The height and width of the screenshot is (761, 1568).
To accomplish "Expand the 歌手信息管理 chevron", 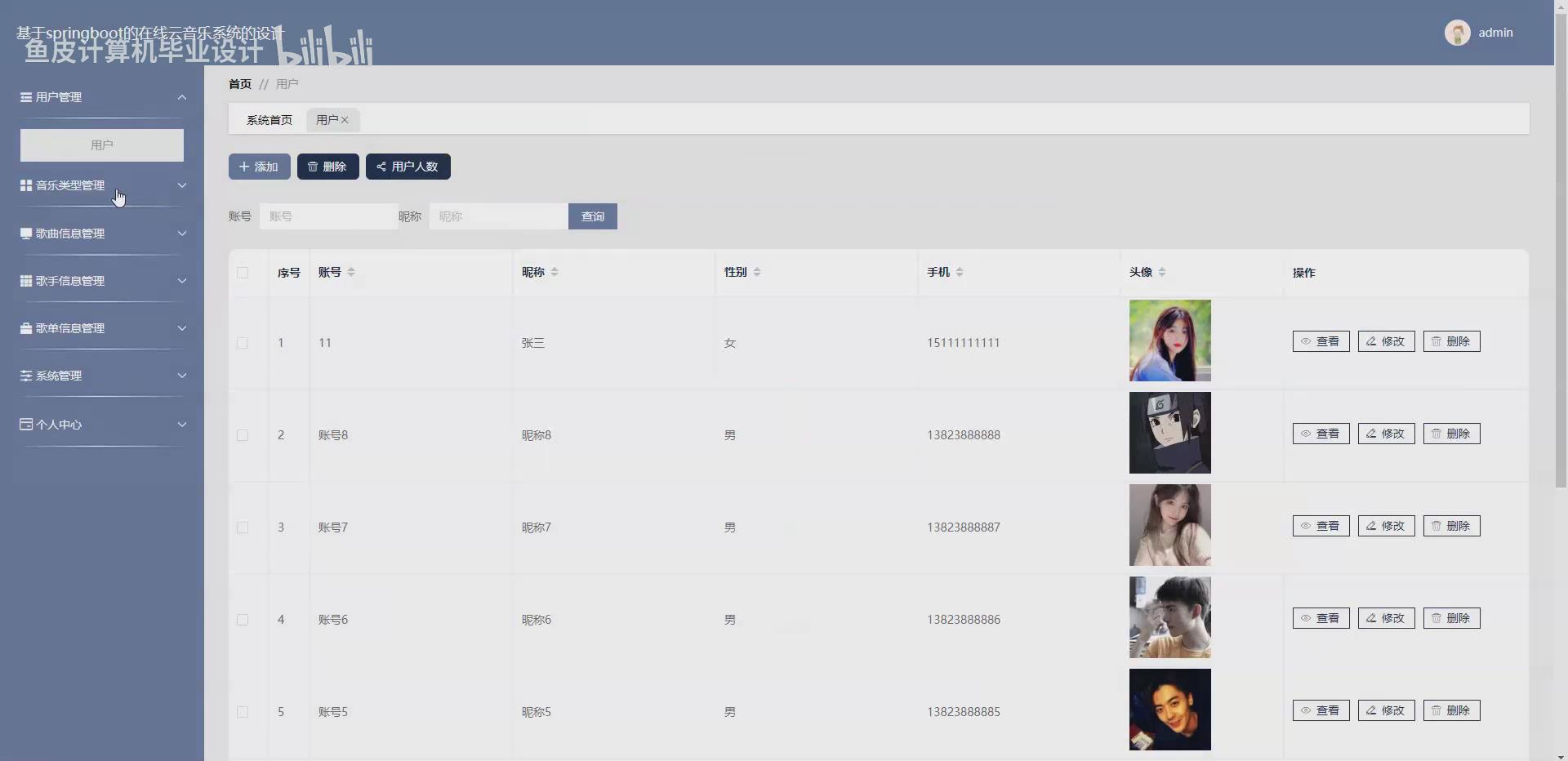I will tap(182, 281).
